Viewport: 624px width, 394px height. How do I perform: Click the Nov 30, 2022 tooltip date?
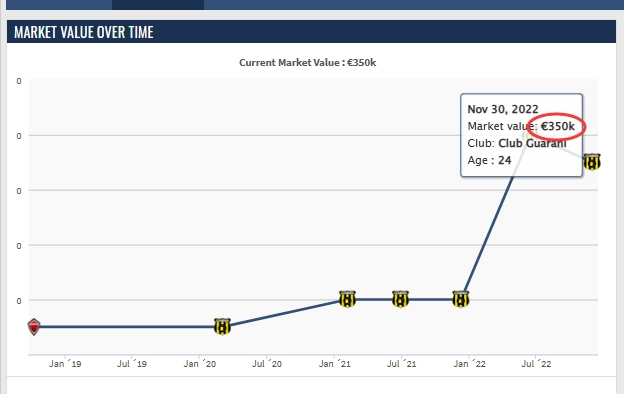(x=503, y=109)
